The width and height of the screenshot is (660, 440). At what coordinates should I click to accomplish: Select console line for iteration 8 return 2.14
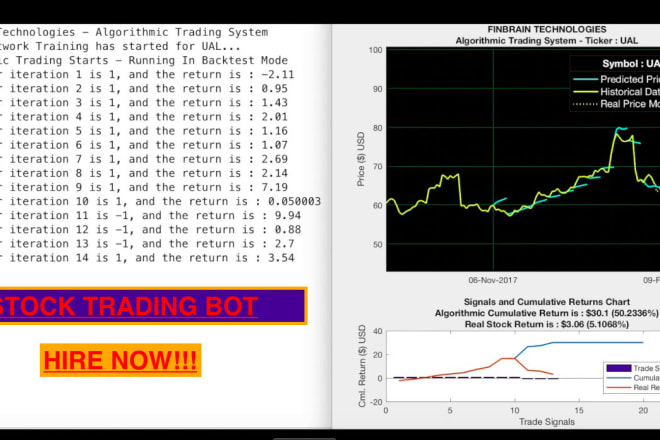pyautogui.click(x=144, y=173)
